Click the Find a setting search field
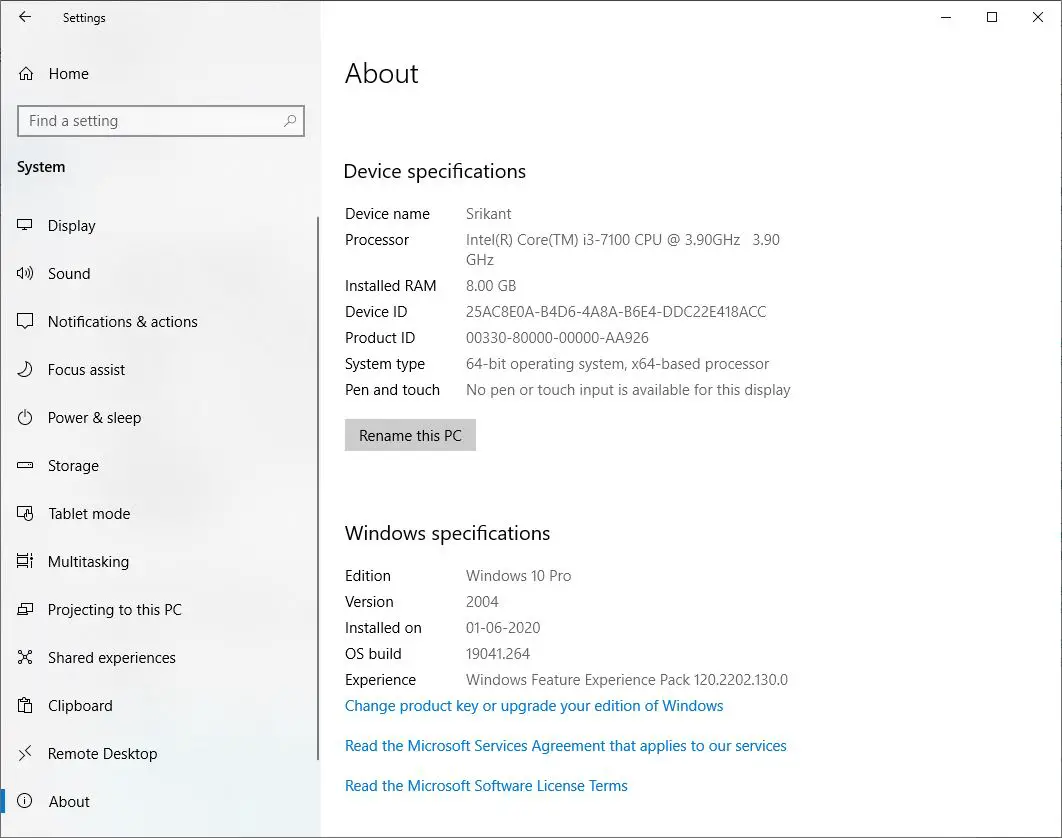The image size is (1062, 838). pyautogui.click(x=161, y=121)
